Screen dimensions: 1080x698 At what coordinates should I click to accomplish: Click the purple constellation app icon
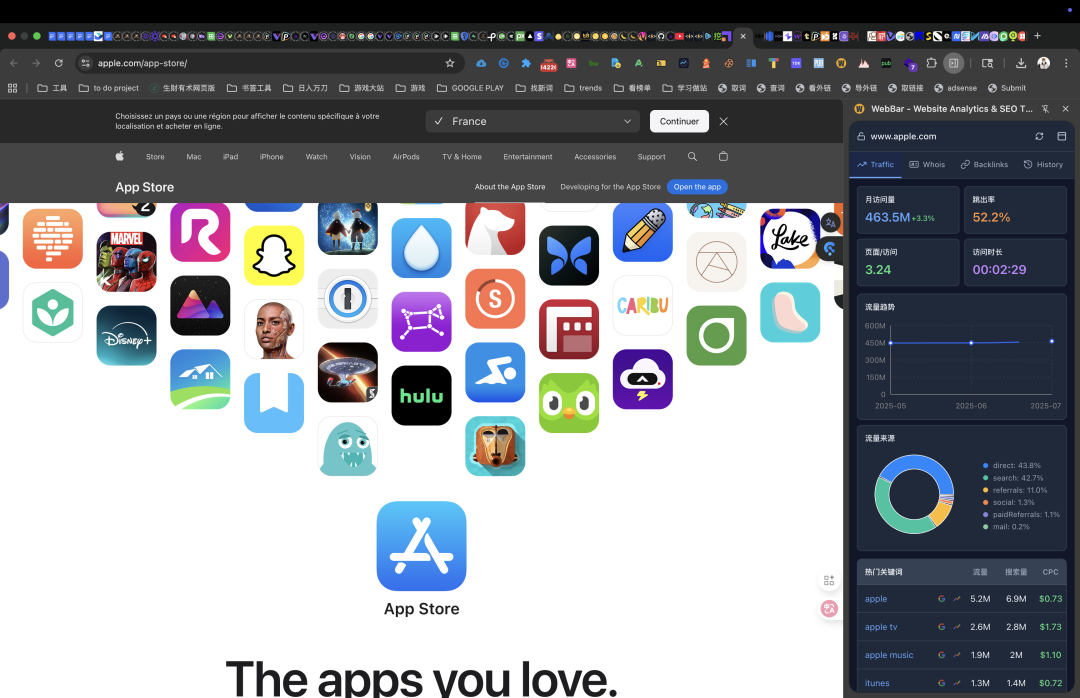(422, 322)
